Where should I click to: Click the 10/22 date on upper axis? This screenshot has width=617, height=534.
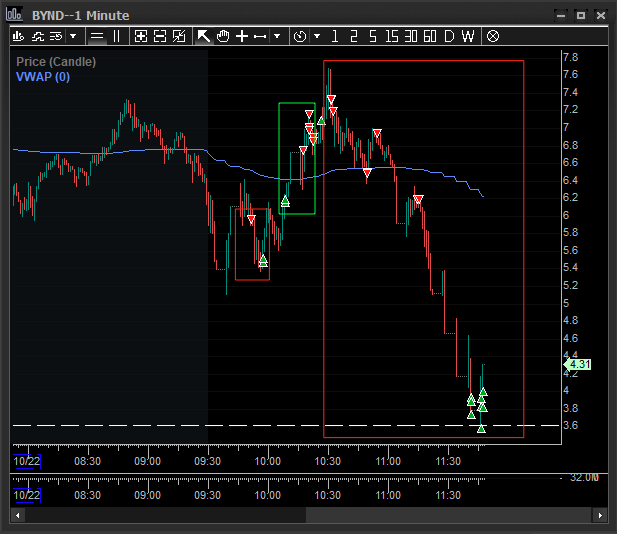27,461
